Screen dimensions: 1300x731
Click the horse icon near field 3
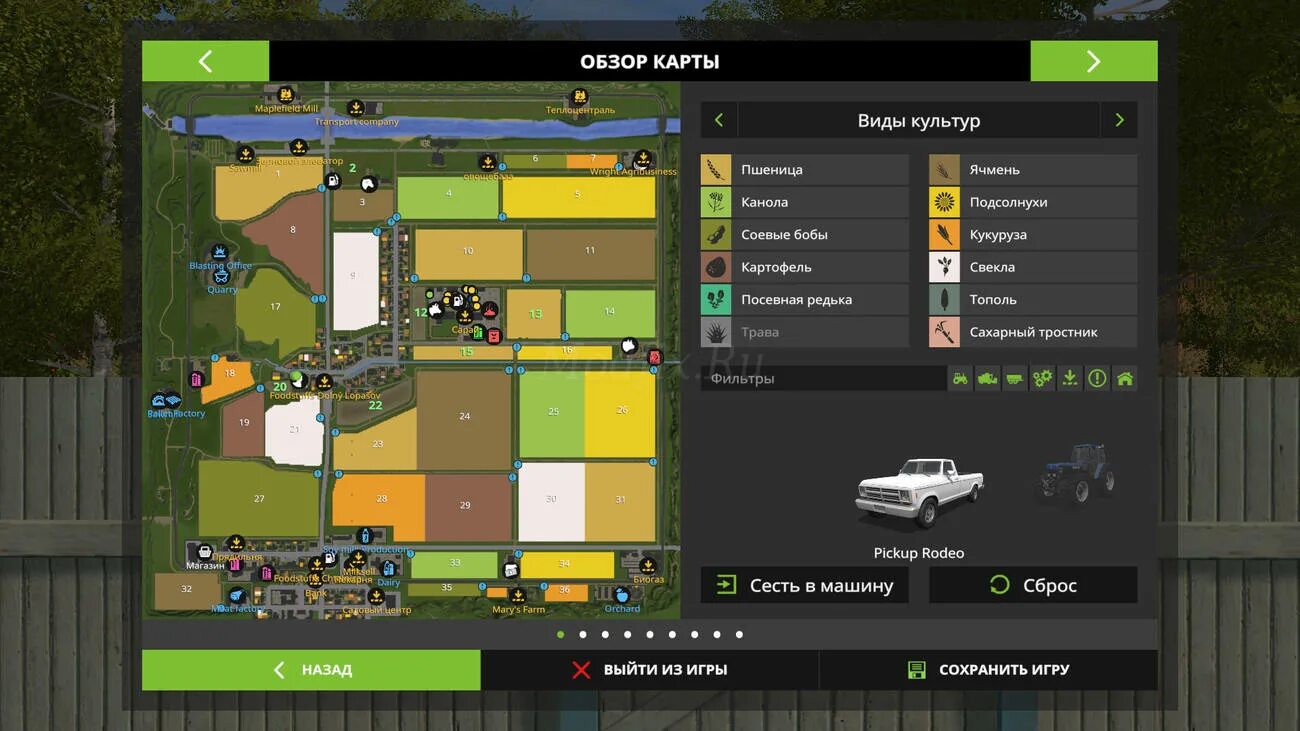[368, 184]
